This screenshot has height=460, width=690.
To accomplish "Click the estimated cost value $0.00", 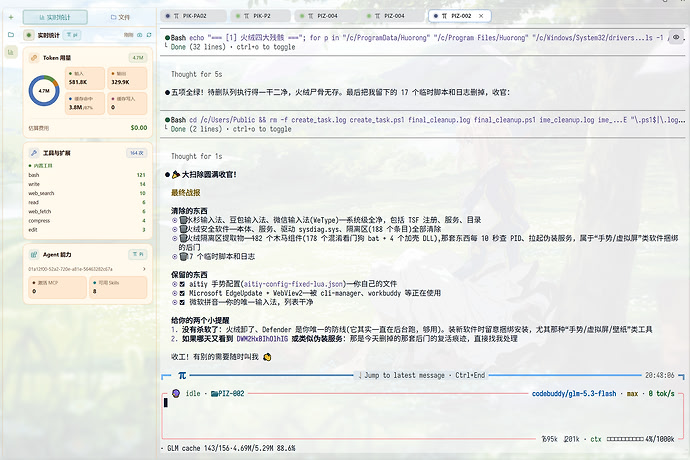I will (139, 128).
